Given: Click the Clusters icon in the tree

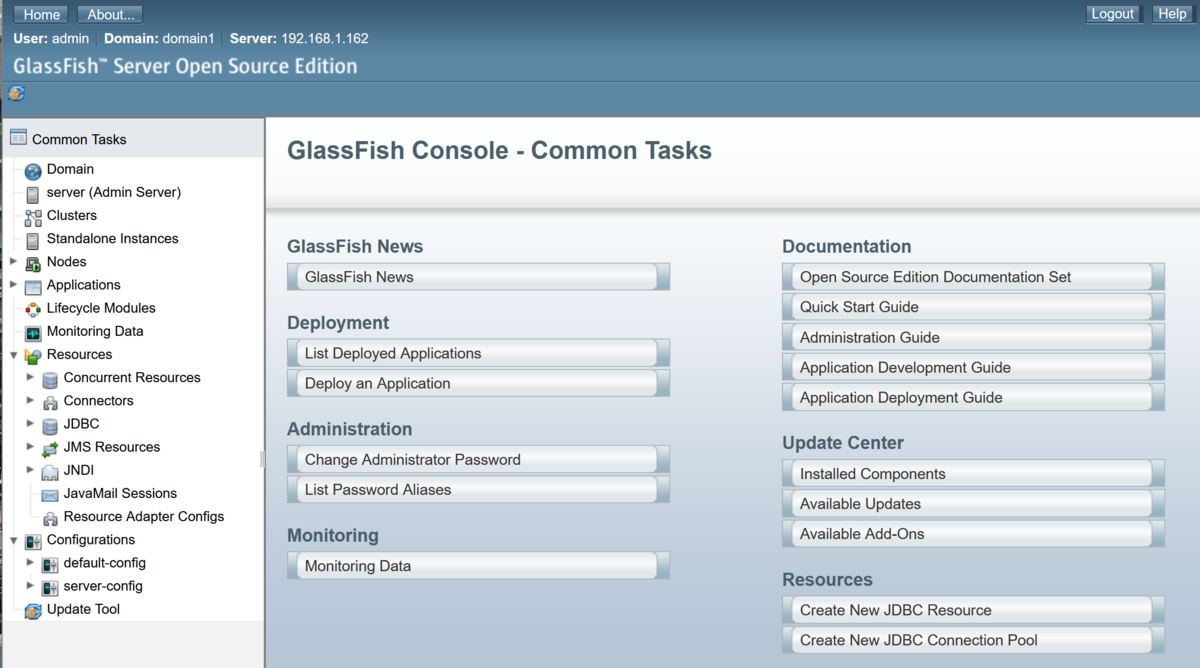Looking at the screenshot, I should [x=32, y=215].
